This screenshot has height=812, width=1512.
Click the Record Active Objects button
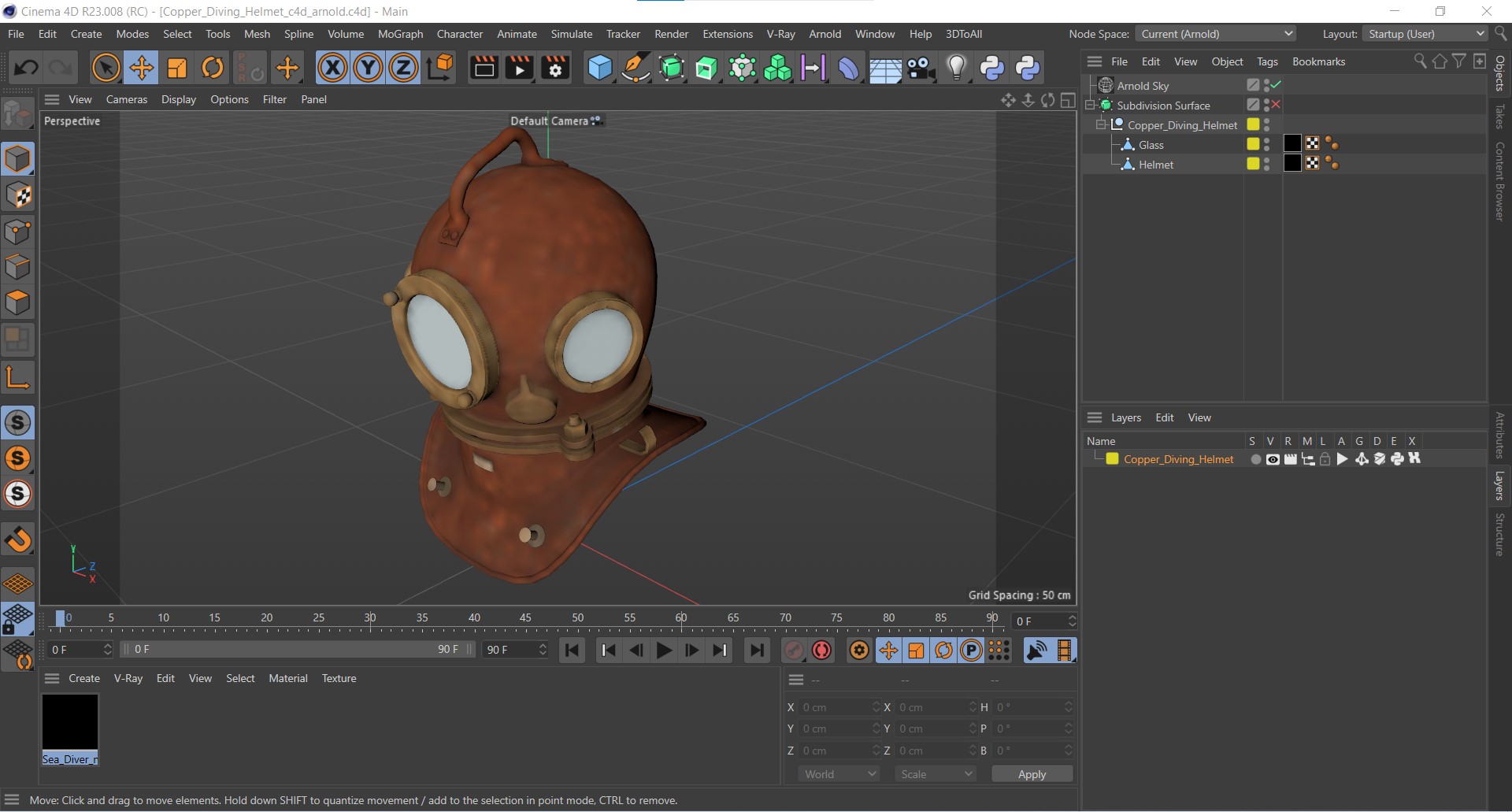point(793,650)
